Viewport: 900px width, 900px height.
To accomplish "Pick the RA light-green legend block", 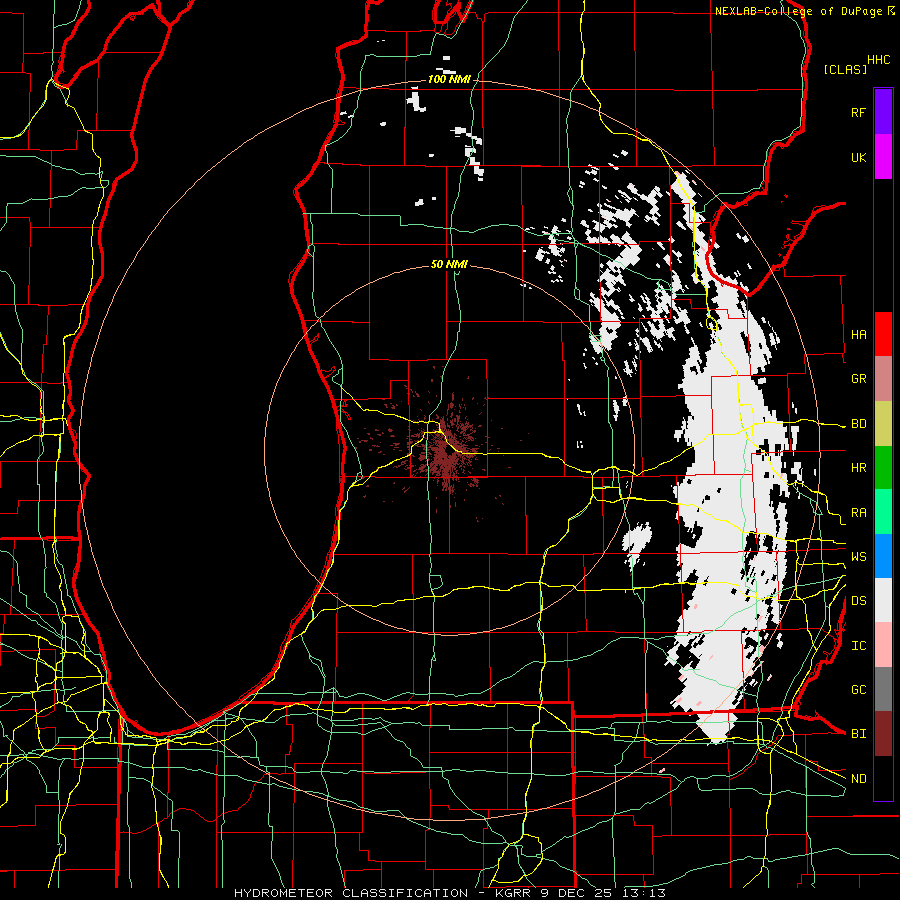I will coord(883,512).
